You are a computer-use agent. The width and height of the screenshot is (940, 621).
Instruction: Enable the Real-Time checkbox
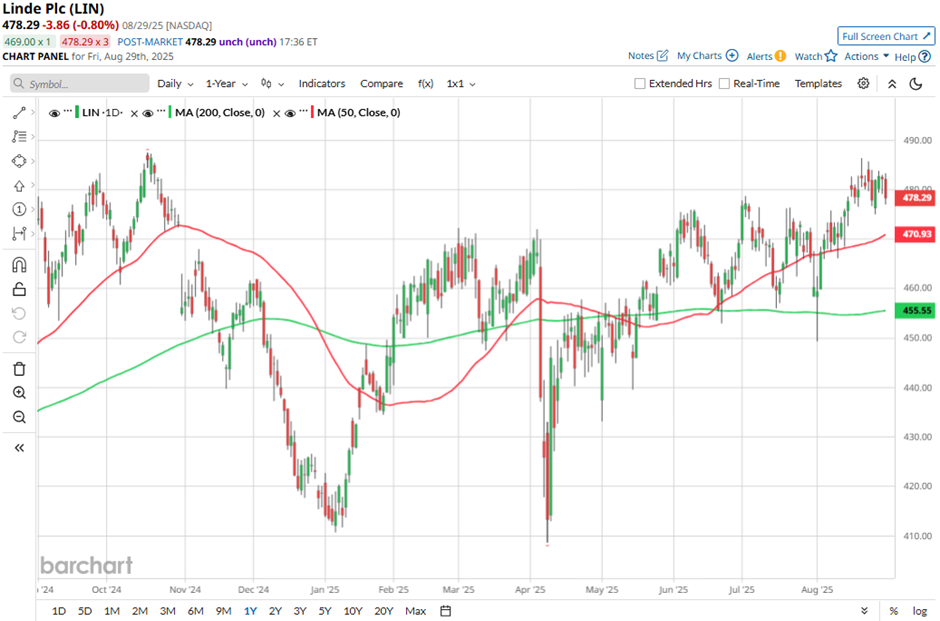click(x=724, y=83)
